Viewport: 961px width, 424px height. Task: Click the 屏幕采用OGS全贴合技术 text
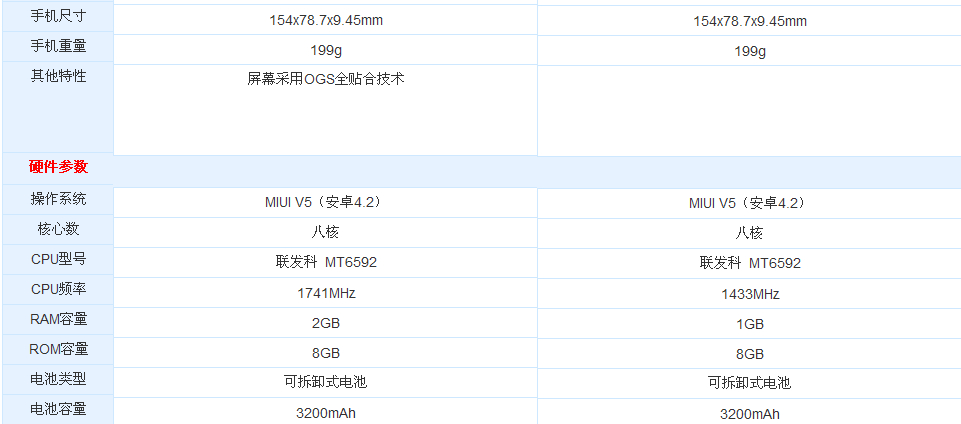(326, 78)
